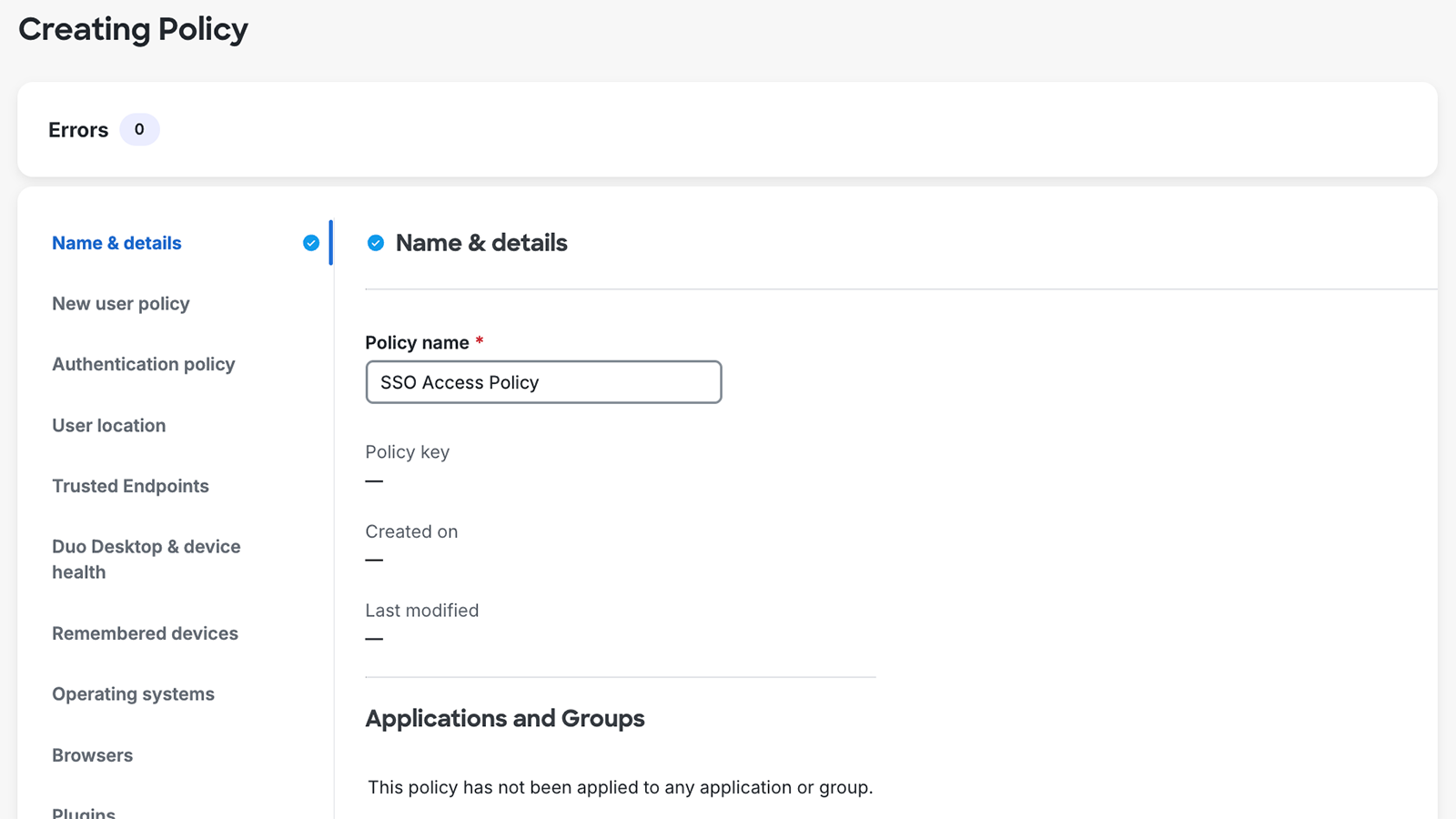Select Duo Desktop & device health
Screen dimensions: 1456x819
click(146, 559)
